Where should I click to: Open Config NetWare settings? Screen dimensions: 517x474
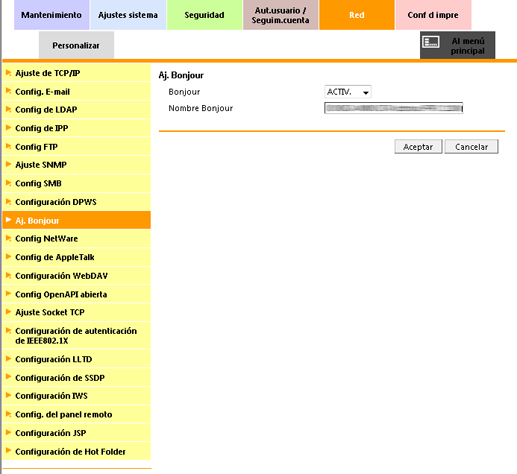(x=76, y=239)
